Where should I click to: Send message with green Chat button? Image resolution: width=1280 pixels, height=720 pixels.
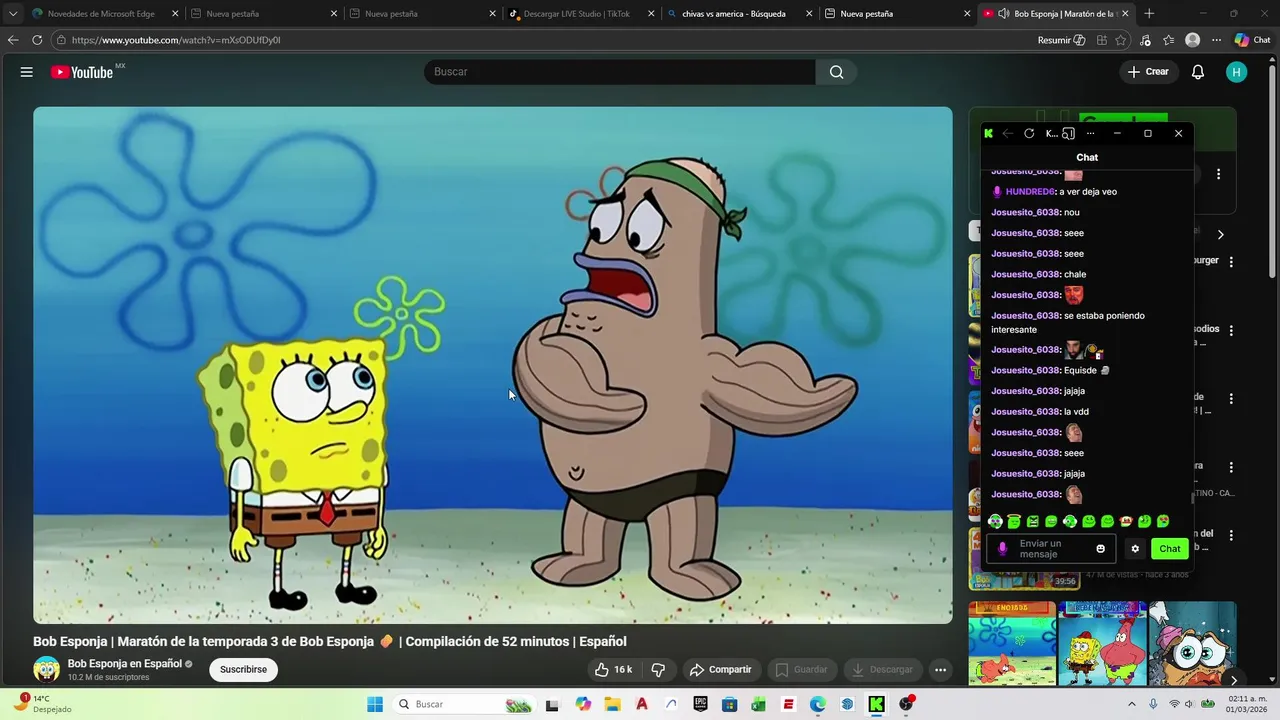coord(1169,549)
